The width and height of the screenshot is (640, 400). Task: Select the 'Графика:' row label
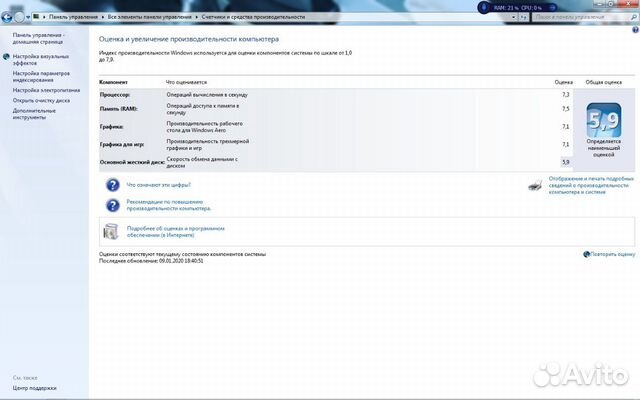pos(111,127)
